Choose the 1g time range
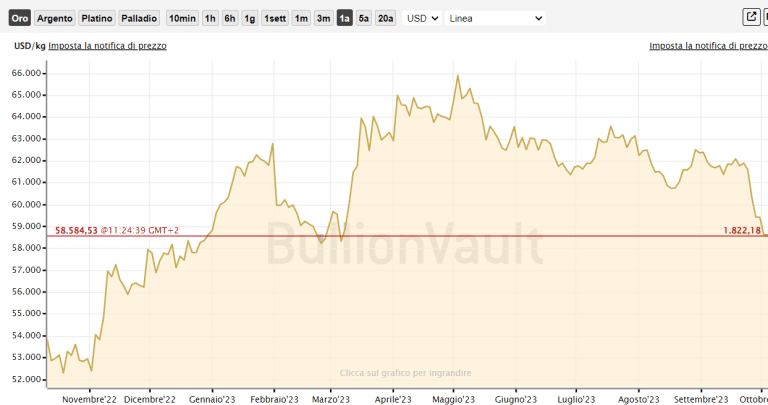The height and width of the screenshot is (405, 768). [250, 18]
